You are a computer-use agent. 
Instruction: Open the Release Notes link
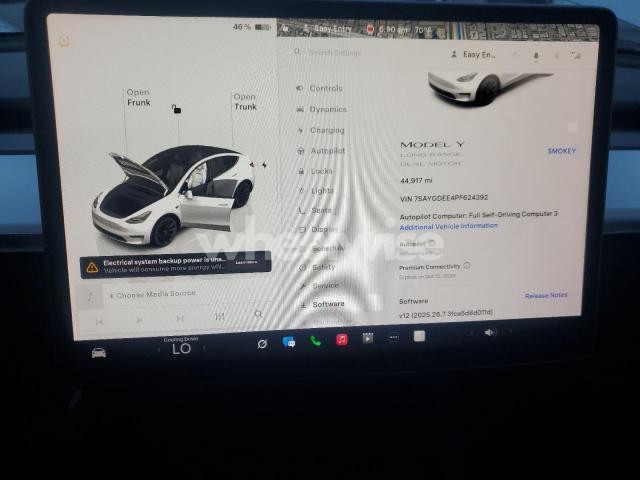(x=546, y=296)
